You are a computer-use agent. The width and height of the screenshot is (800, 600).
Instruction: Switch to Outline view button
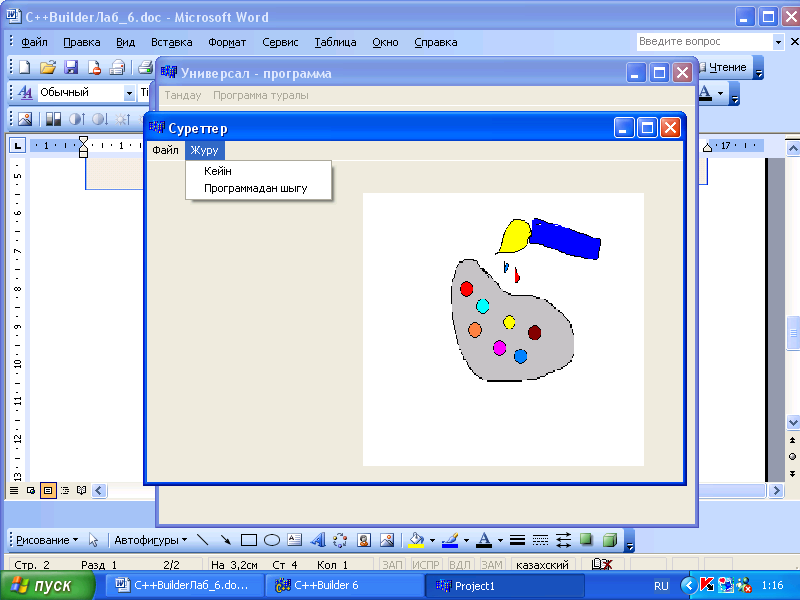pyautogui.click(x=65, y=490)
